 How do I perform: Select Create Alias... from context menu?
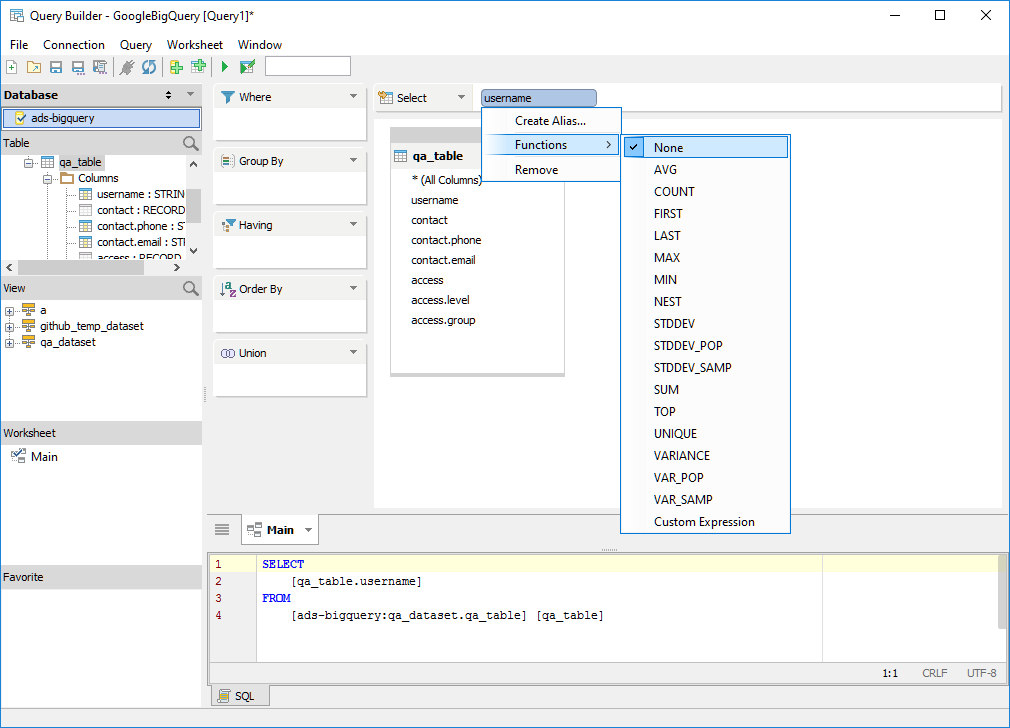tap(550, 121)
